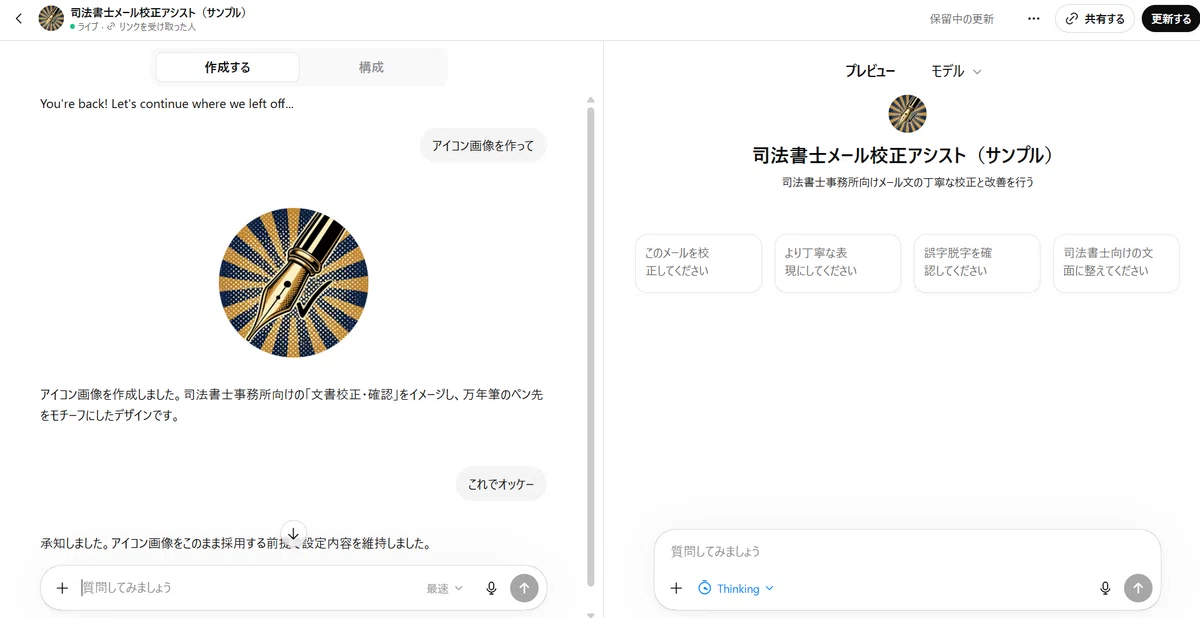Image resolution: width=1200 pixels, height=618 pixels.
Task: Focus the preview 質問してみましょう input field
Action: click(x=906, y=551)
